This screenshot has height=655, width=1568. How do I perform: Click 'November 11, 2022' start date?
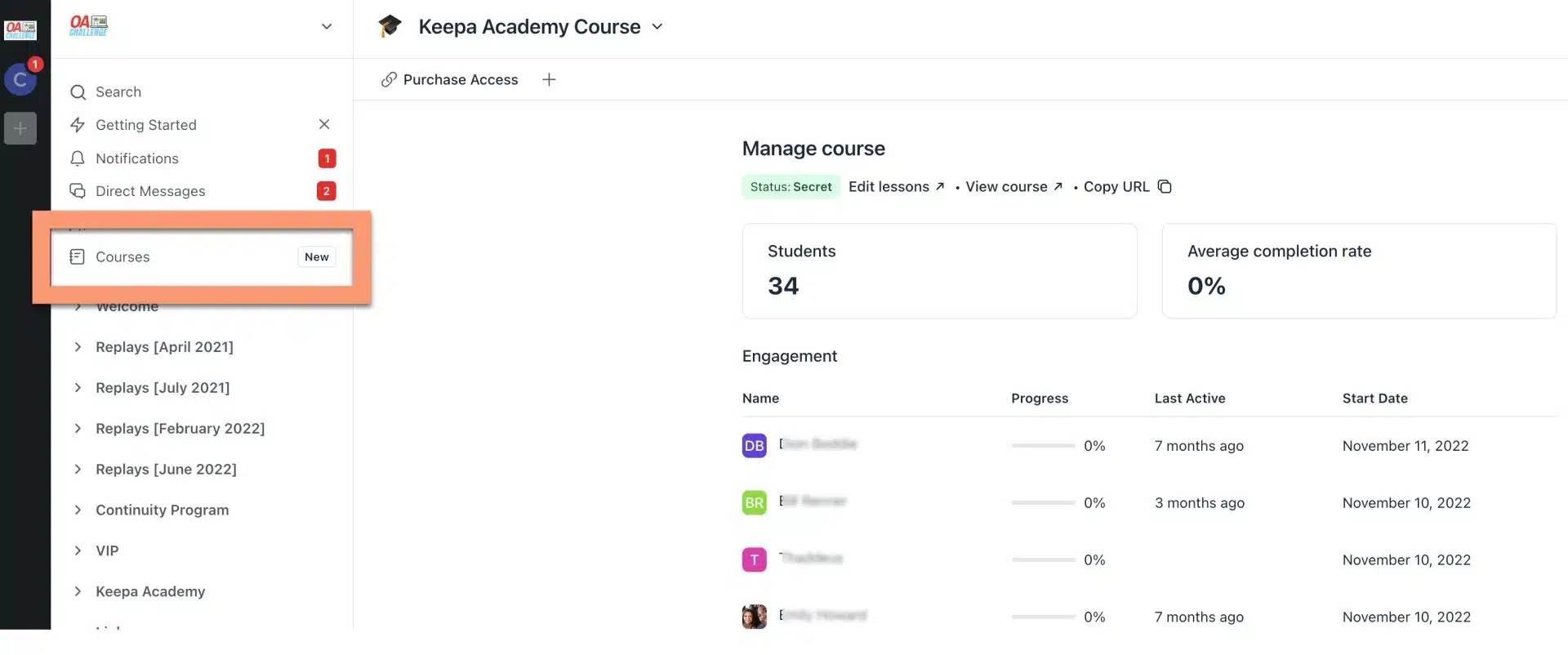coord(1405,446)
